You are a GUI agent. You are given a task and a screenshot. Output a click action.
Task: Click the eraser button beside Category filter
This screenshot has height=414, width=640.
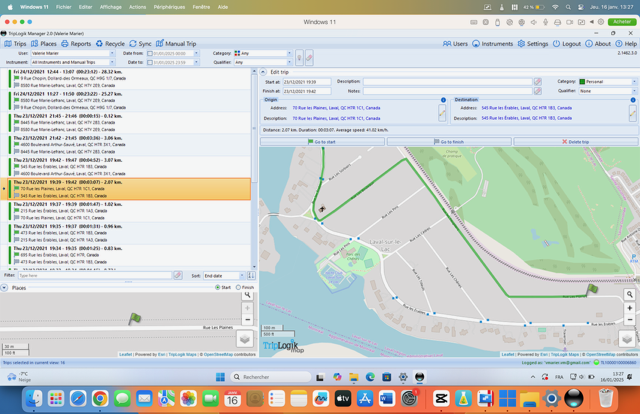(x=309, y=58)
